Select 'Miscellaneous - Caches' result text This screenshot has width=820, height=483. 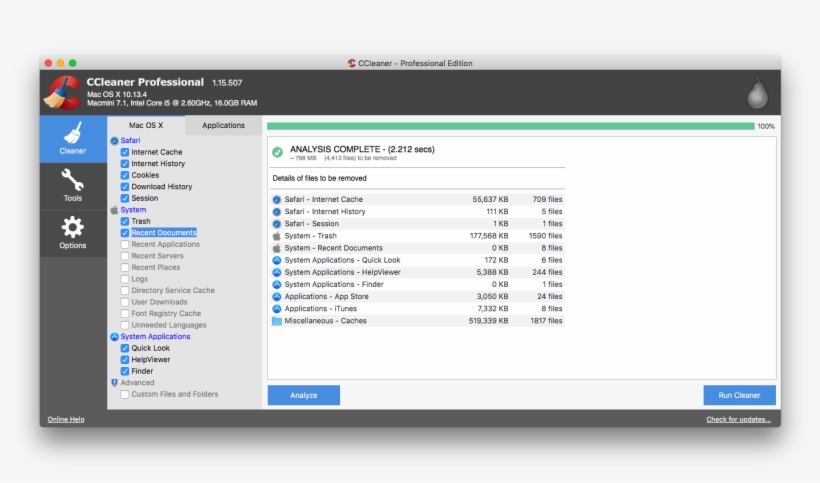325,321
